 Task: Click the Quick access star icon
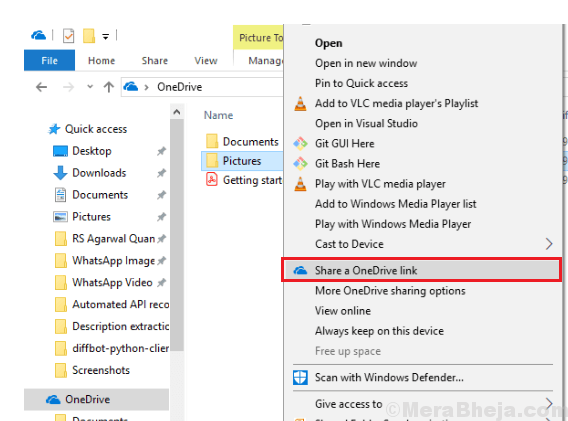point(54,129)
